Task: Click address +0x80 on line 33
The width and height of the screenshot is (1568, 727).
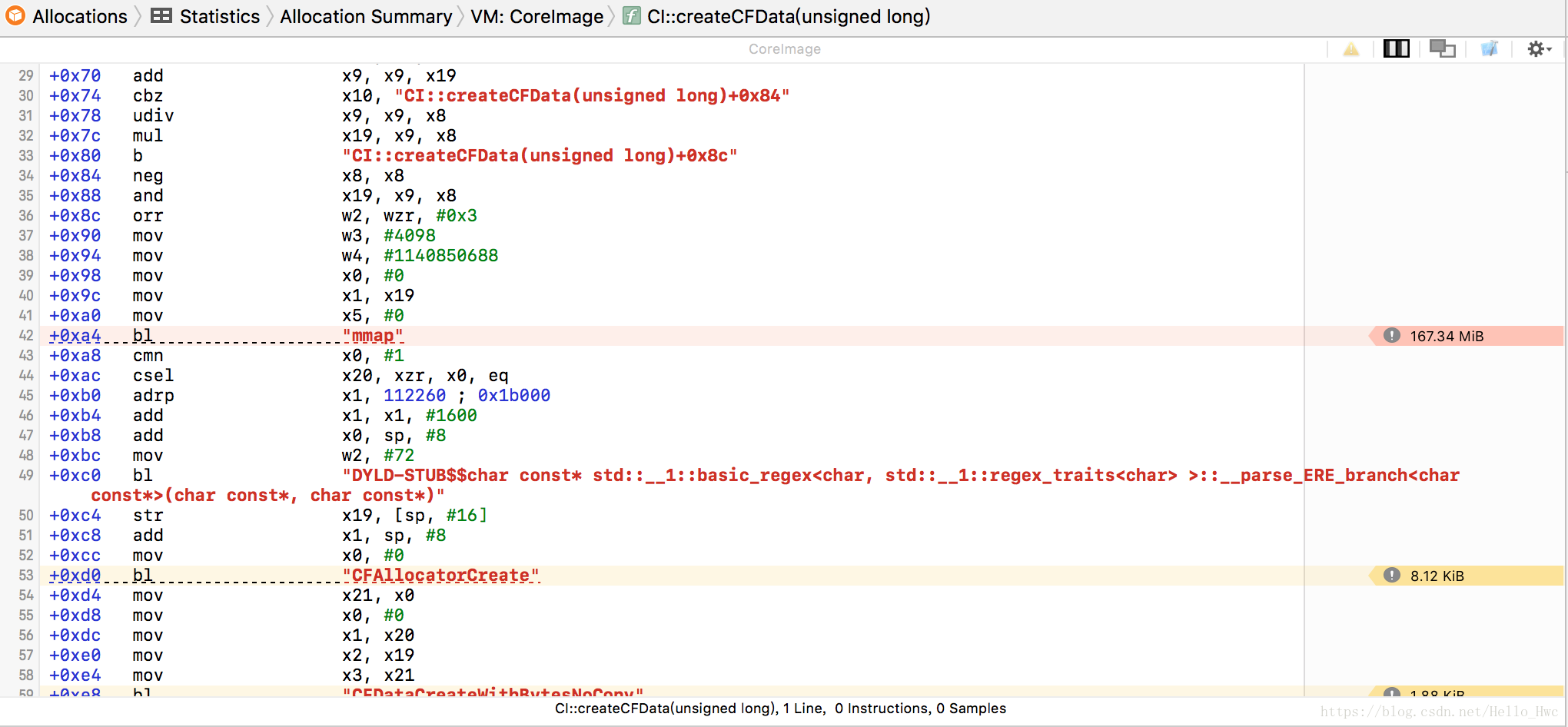Action: (75, 156)
